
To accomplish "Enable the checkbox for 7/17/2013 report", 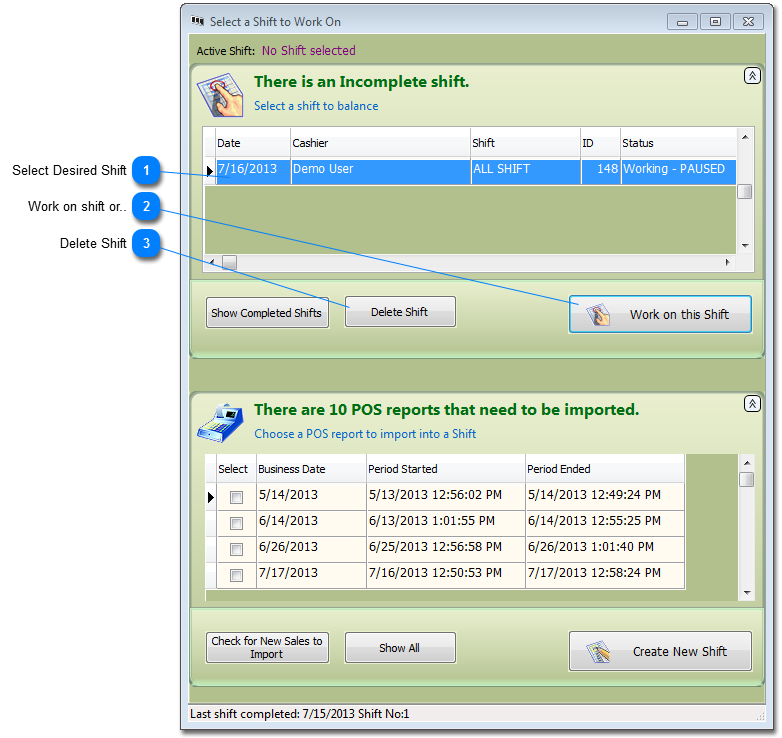I will coord(236,575).
